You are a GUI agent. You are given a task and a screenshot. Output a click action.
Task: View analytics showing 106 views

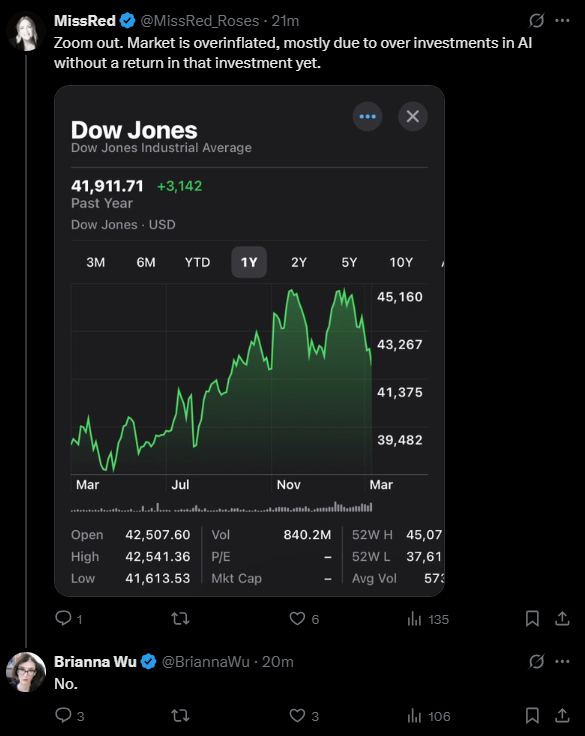[x=429, y=716]
